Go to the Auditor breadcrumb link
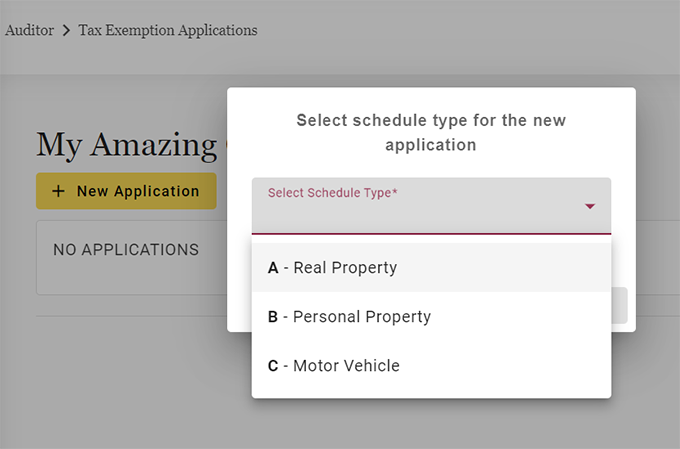 (x=30, y=31)
